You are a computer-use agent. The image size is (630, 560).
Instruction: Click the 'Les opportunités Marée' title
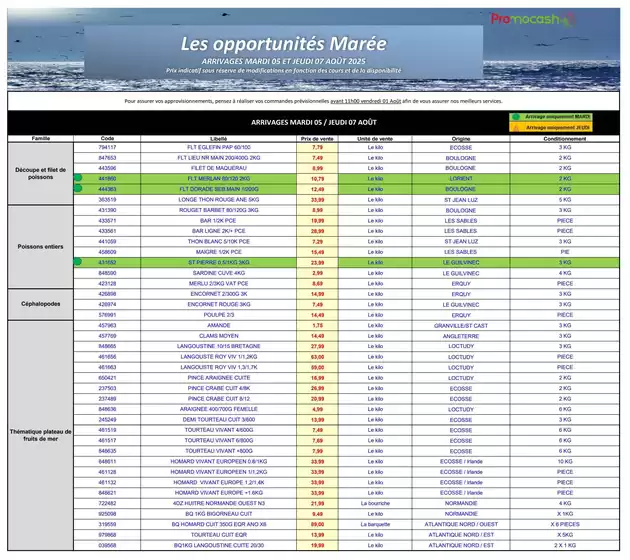pyautogui.click(x=284, y=44)
